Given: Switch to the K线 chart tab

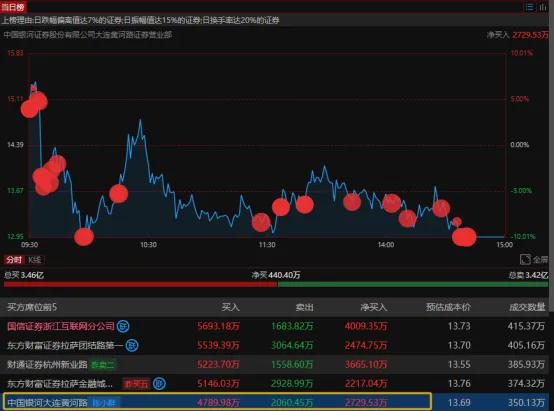Looking at the screenshot, I should [x=35, y=260].
